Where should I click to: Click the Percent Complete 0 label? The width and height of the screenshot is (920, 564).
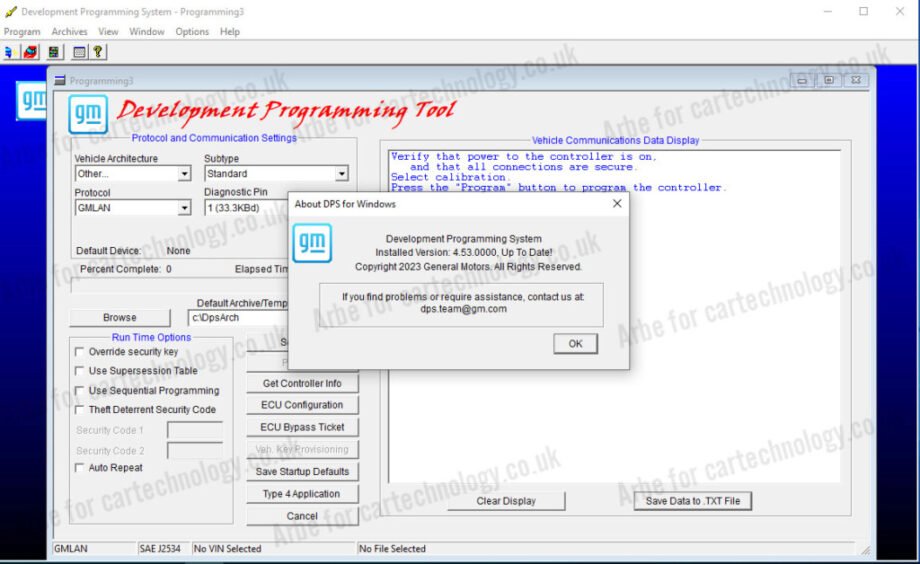(126, 269)
